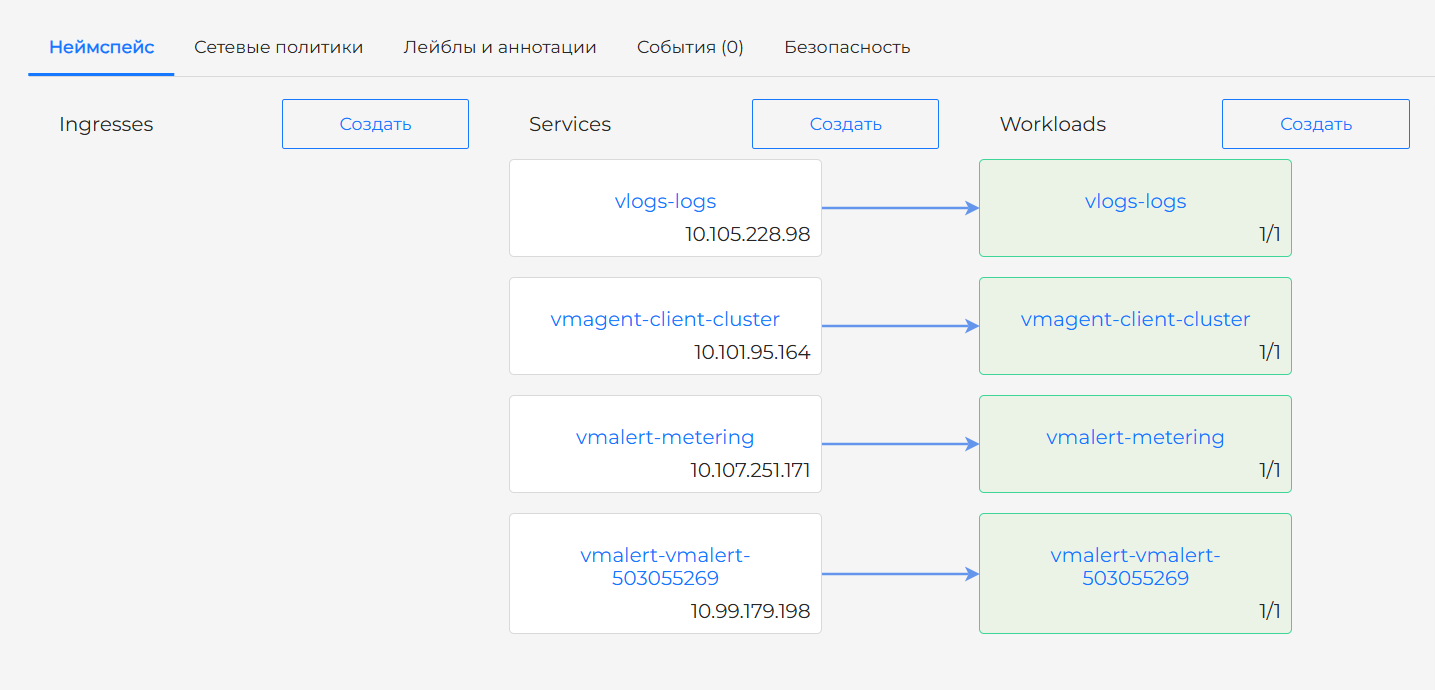Image resolution: width=1435 pixels, height=690 pixels.
Task: Click Создать button next to Services
Action: pyautogui.click(x=845, y=124)
